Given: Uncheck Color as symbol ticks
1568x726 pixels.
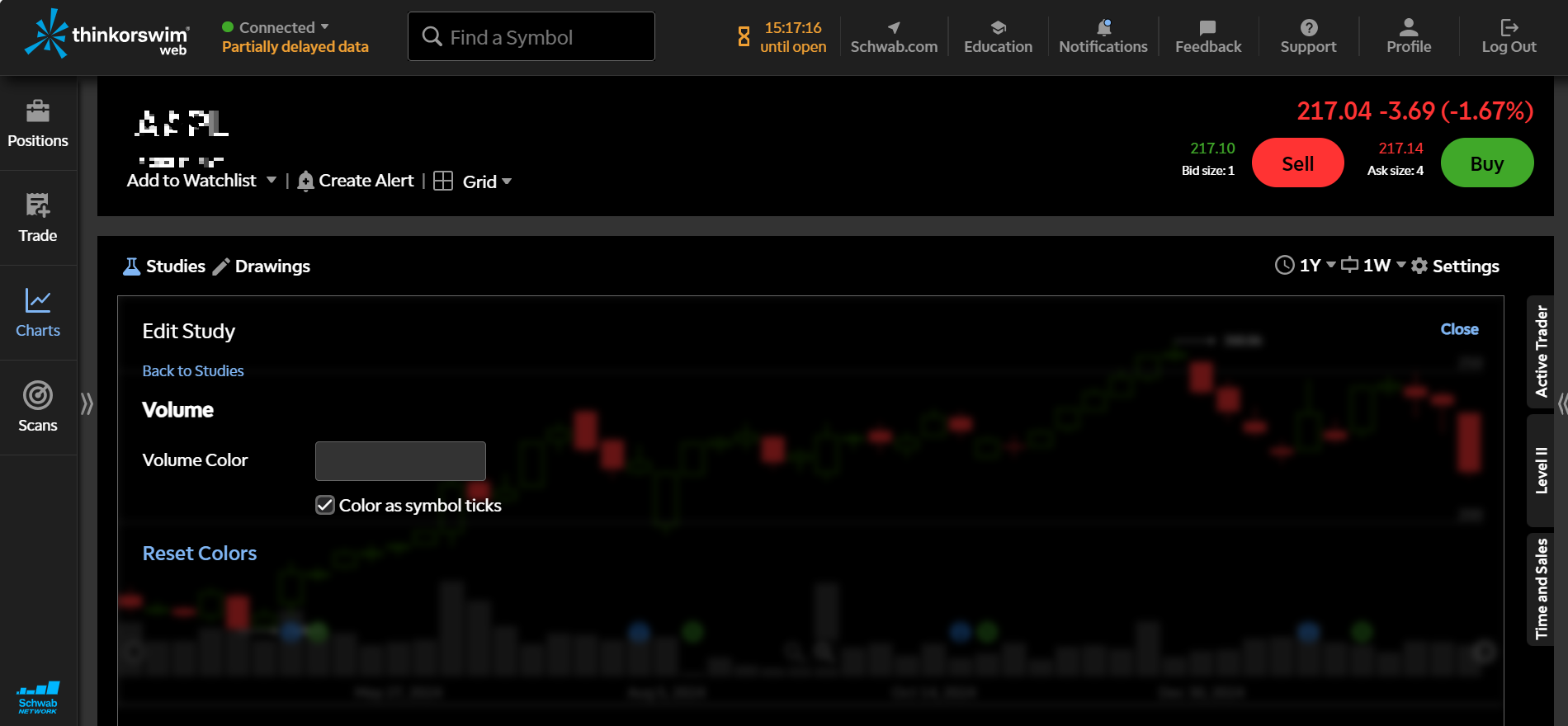Looking at the screenshot, I should click(325, 505).
